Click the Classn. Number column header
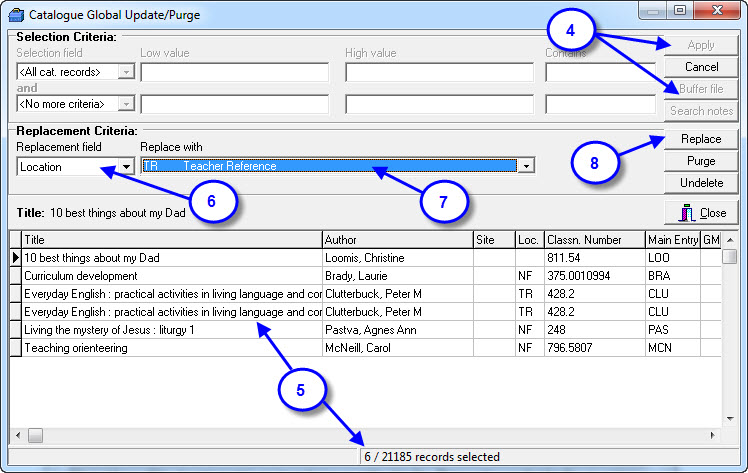The height and width of the screenshot is (473, 748). click(x=592, y=240)
